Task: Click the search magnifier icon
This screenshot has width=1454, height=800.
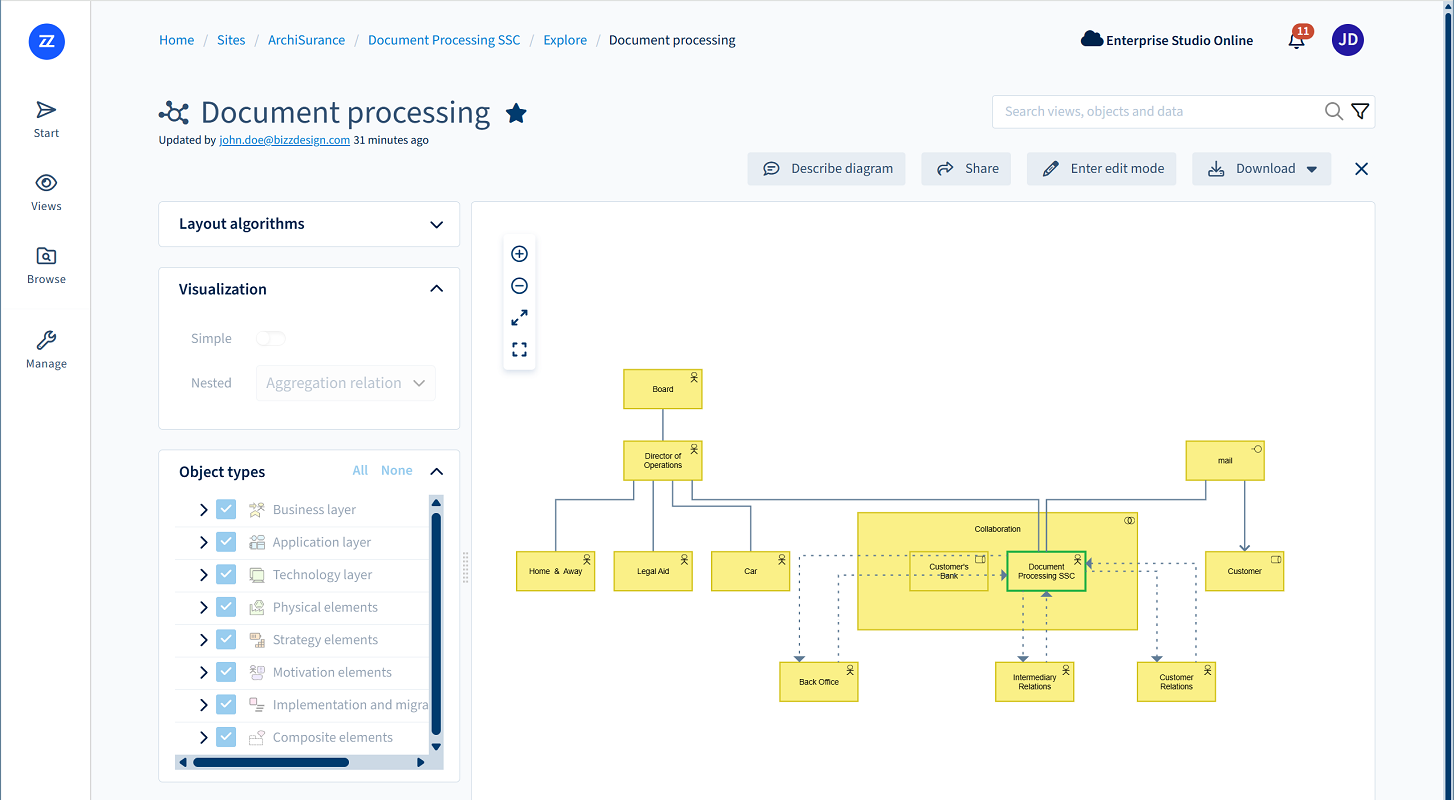Action: click(1334, 111)
